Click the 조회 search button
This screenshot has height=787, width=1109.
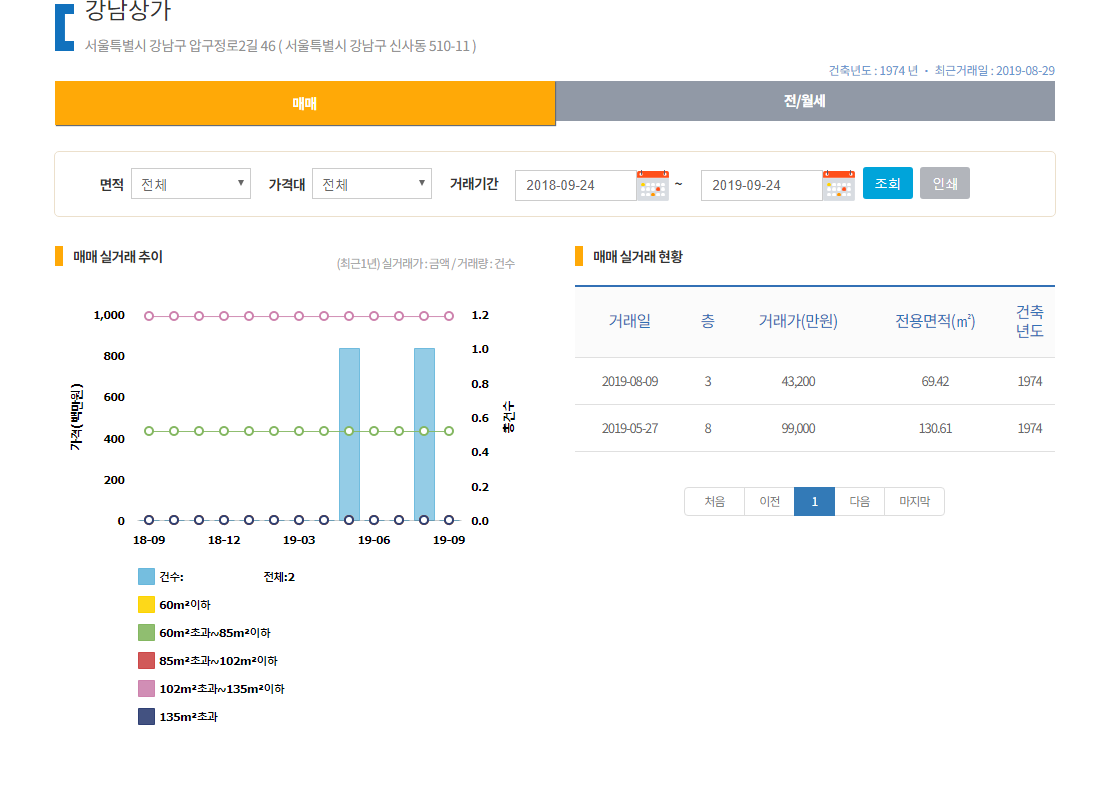pyautogui.click(x=888, y=183)
